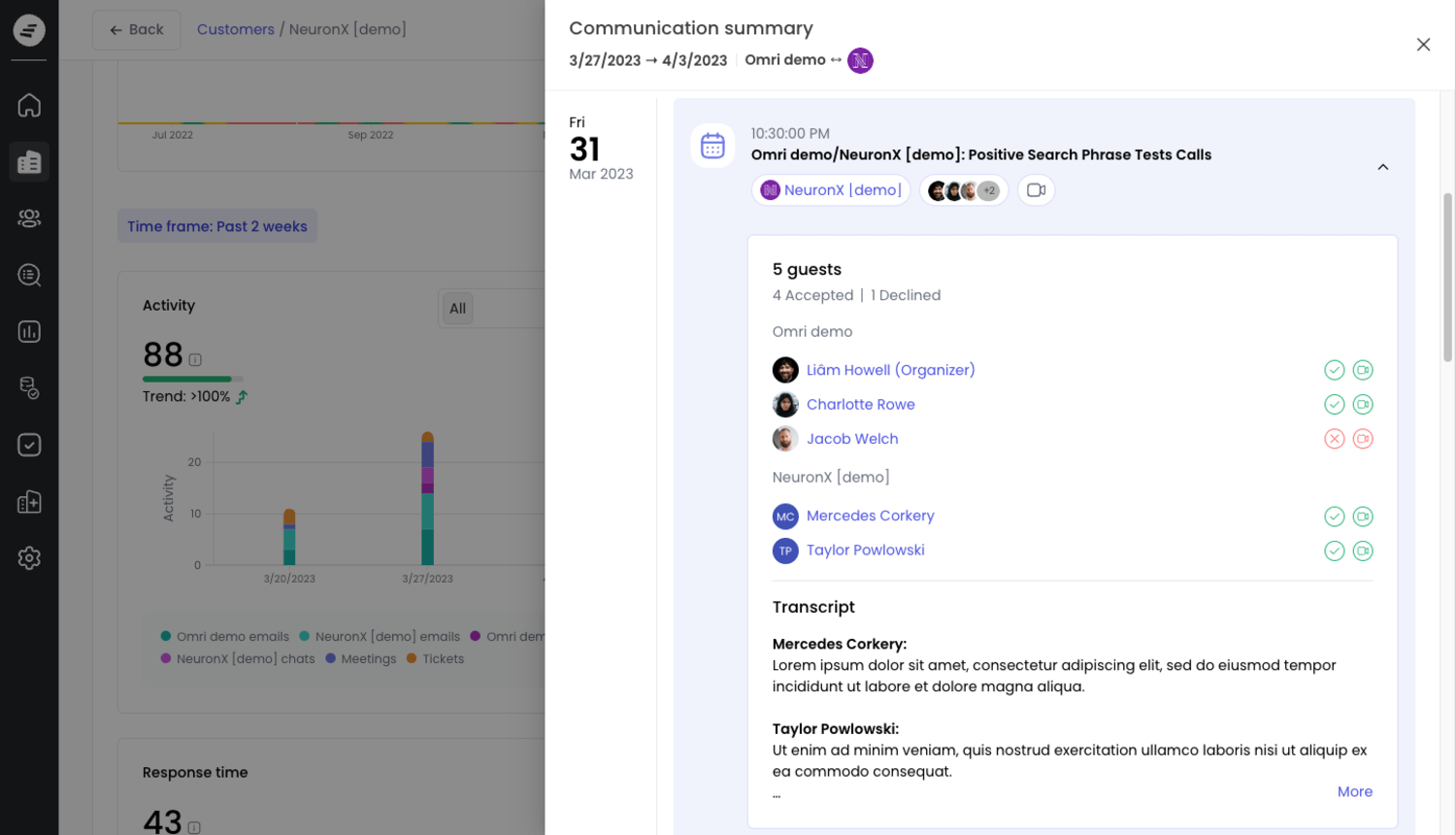1456x835 pixels.
Task: Click Jacob Welch's declined status icon
Action: [x=1334, y=439]
